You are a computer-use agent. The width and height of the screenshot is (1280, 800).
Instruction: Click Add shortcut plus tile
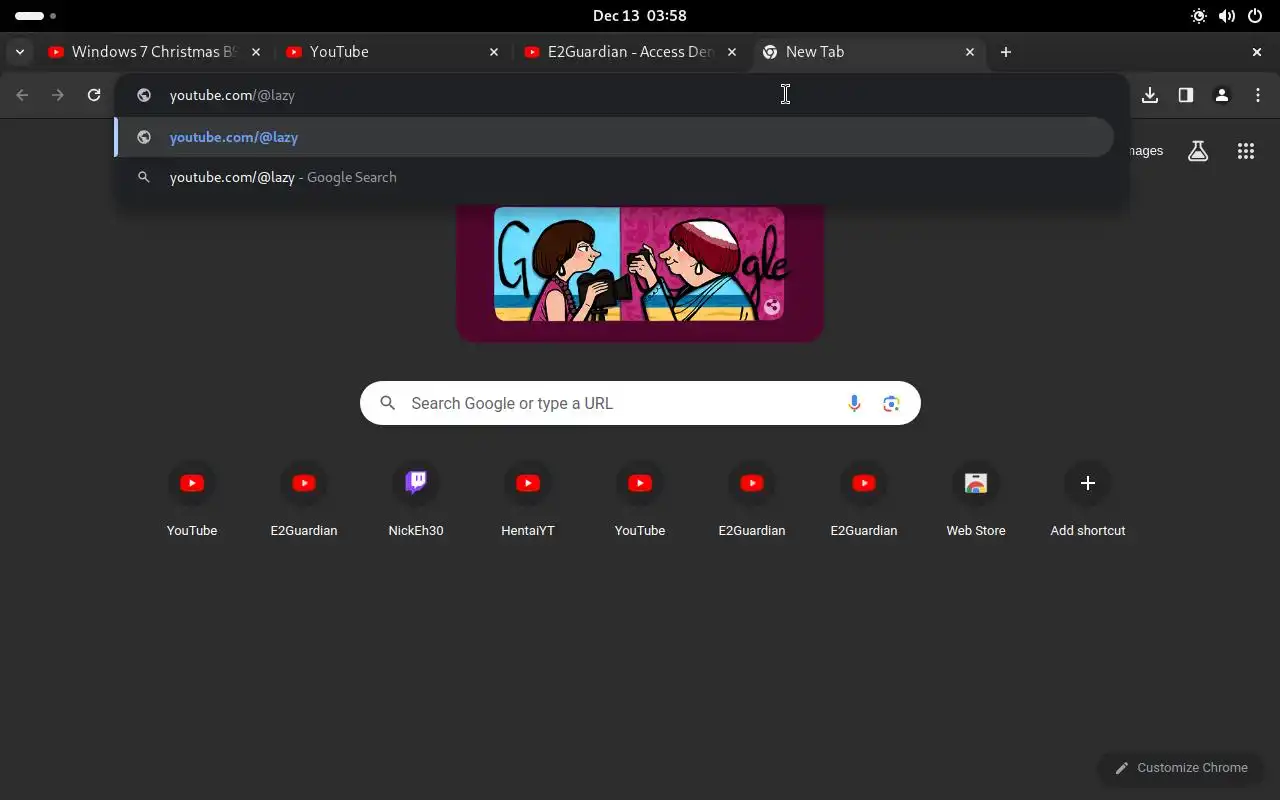(x=1088, y=500)
